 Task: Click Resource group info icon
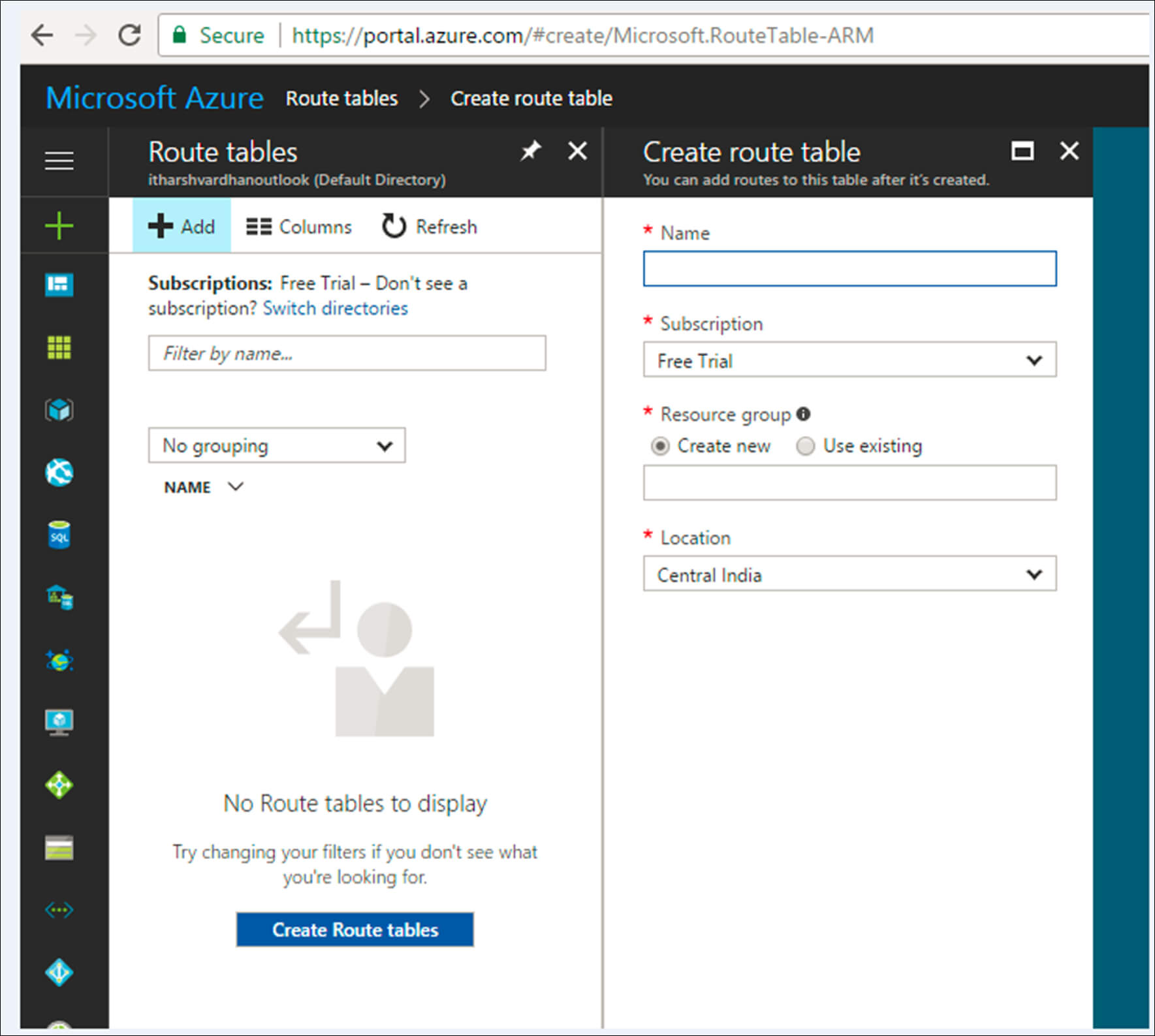pos(804,414)
